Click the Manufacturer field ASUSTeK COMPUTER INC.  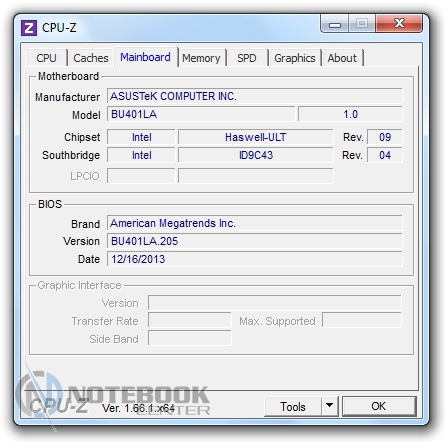pyautogui.click(x=255, y=96)
